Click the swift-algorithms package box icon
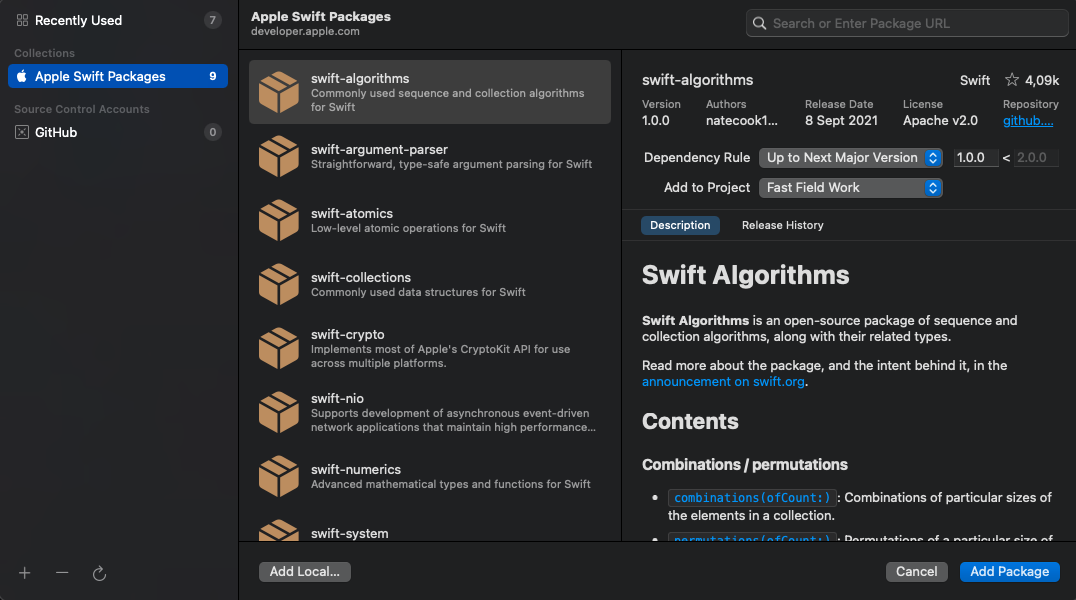 [x=279, y=92]
